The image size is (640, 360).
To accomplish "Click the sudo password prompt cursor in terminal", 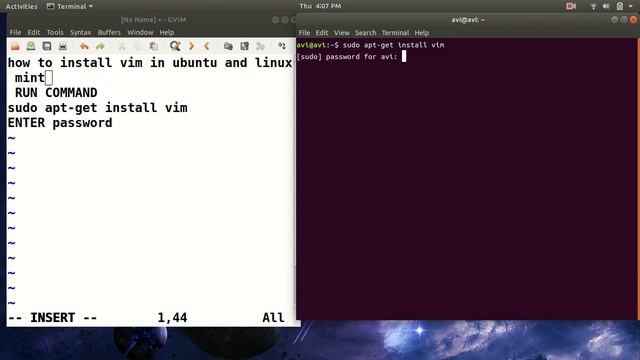I will tap(404, 56).
